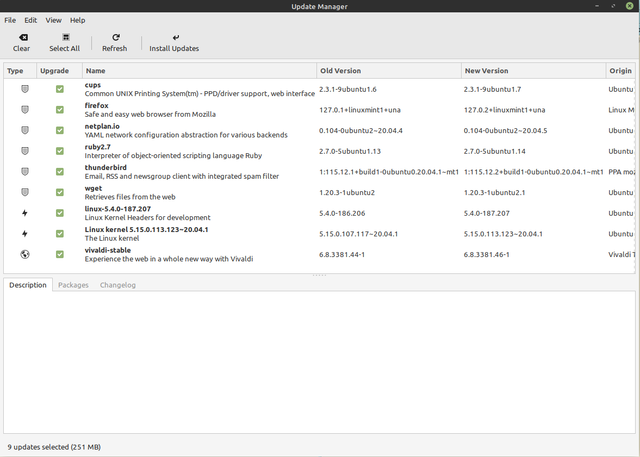Switch to the Description tab
Screen dimensions: 640x457
coord(28,285)
